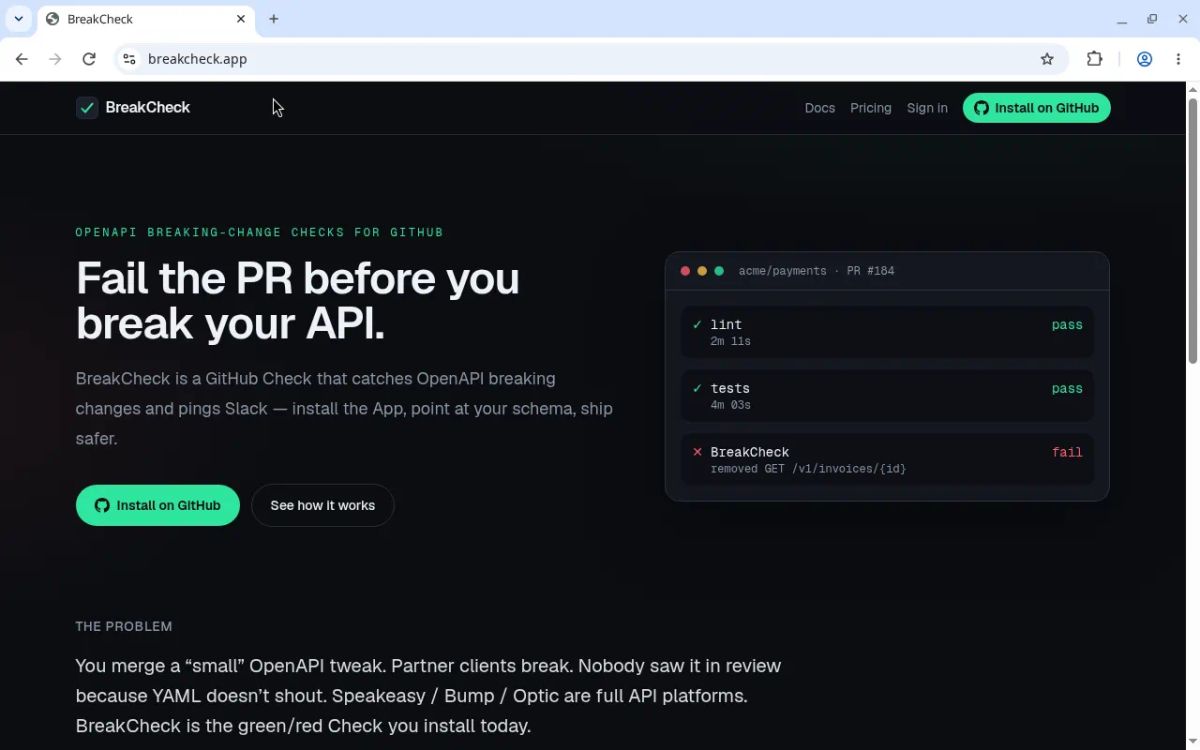Click scrollbar down arrow

coord(1192,742)
